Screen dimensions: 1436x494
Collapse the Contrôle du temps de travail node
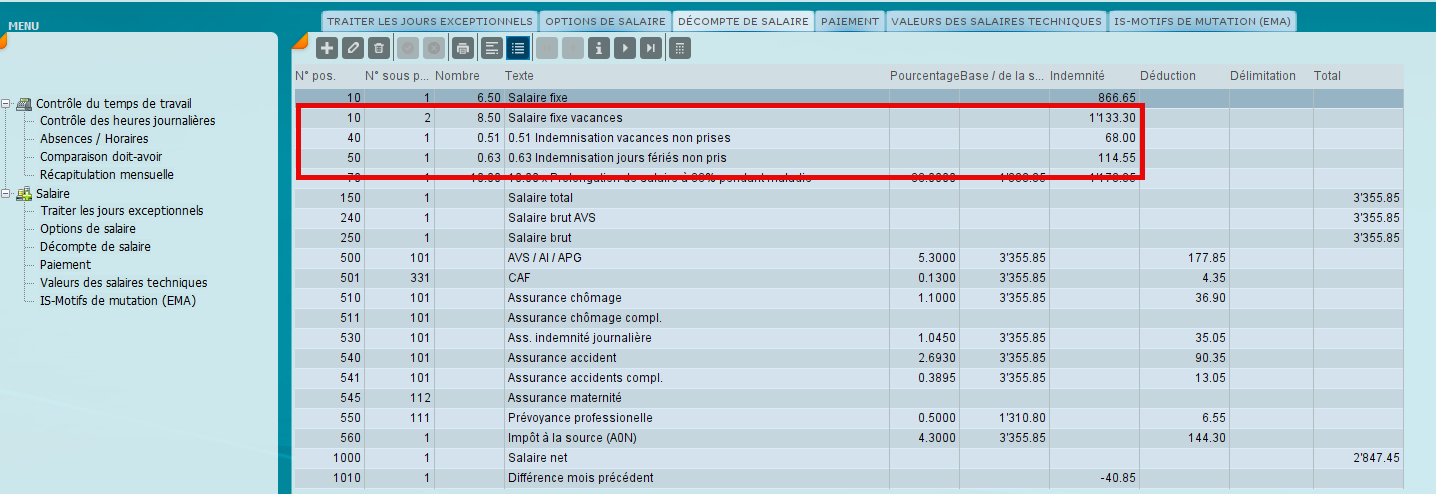point(7,103)
